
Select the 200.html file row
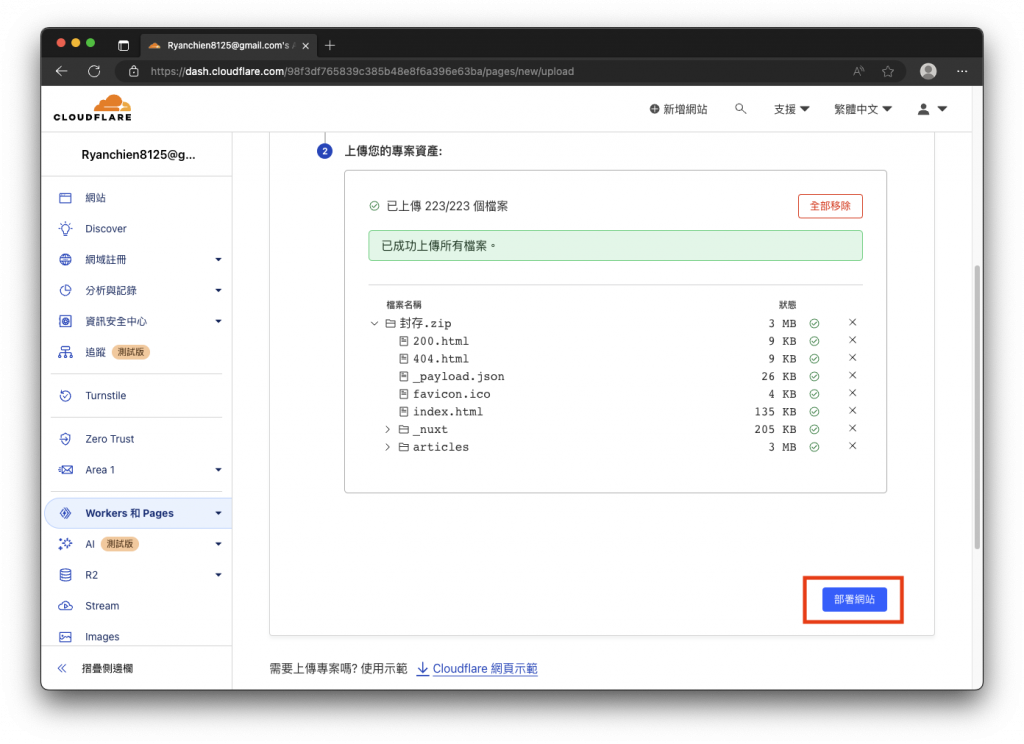tap(615, 341)
